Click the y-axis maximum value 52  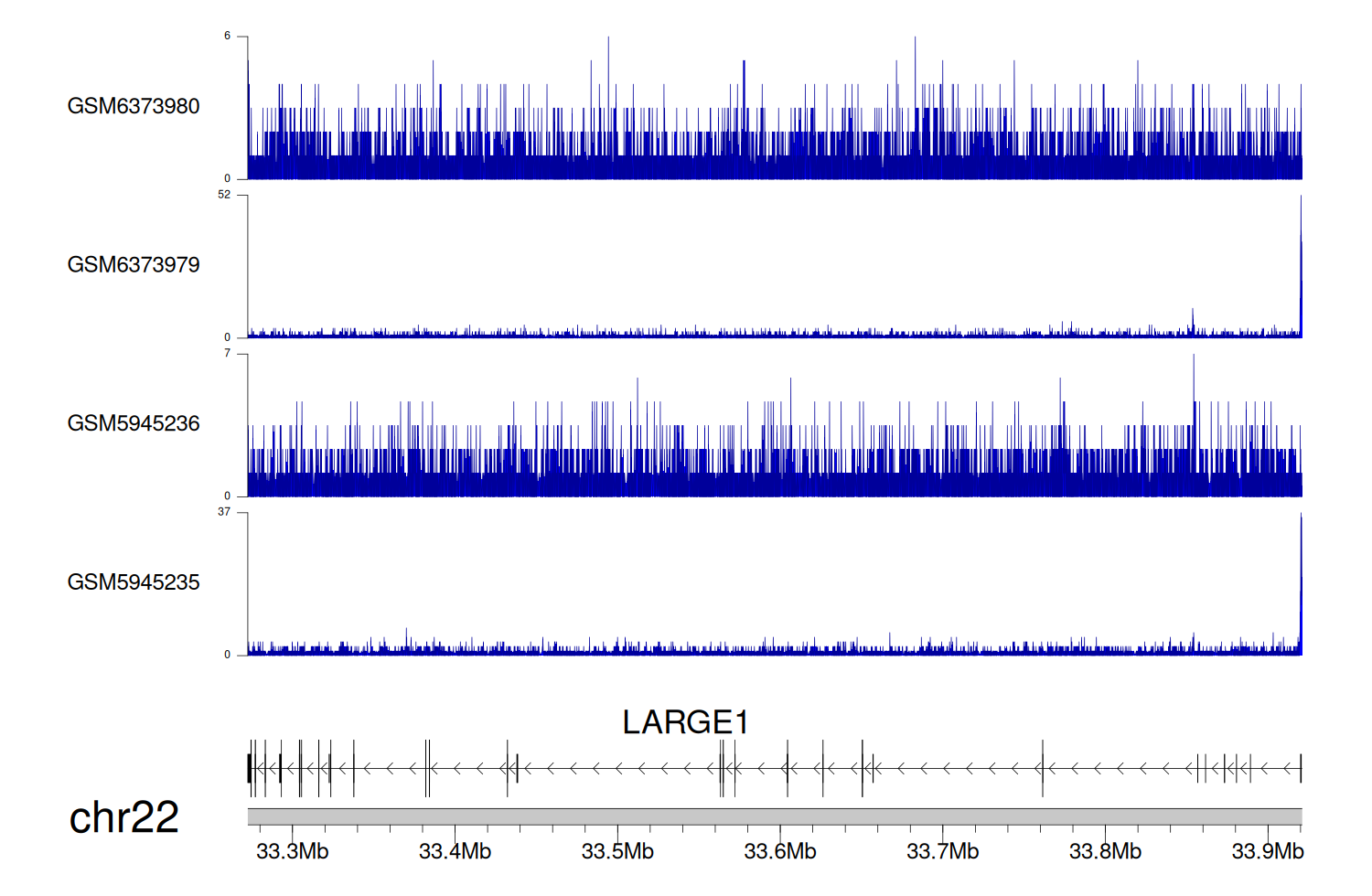[x=224, y=195]
